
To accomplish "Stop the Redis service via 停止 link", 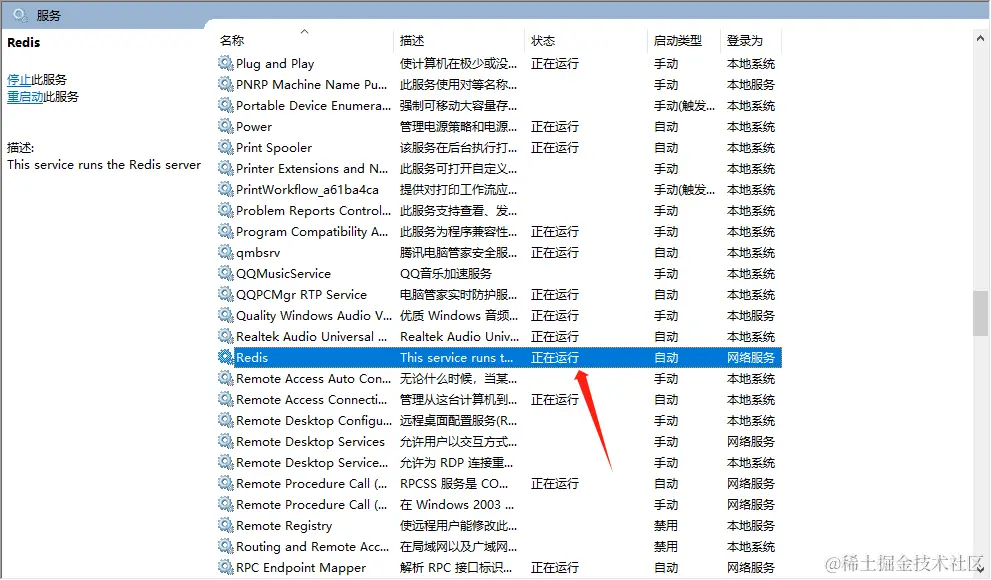I will coord(19,80).
